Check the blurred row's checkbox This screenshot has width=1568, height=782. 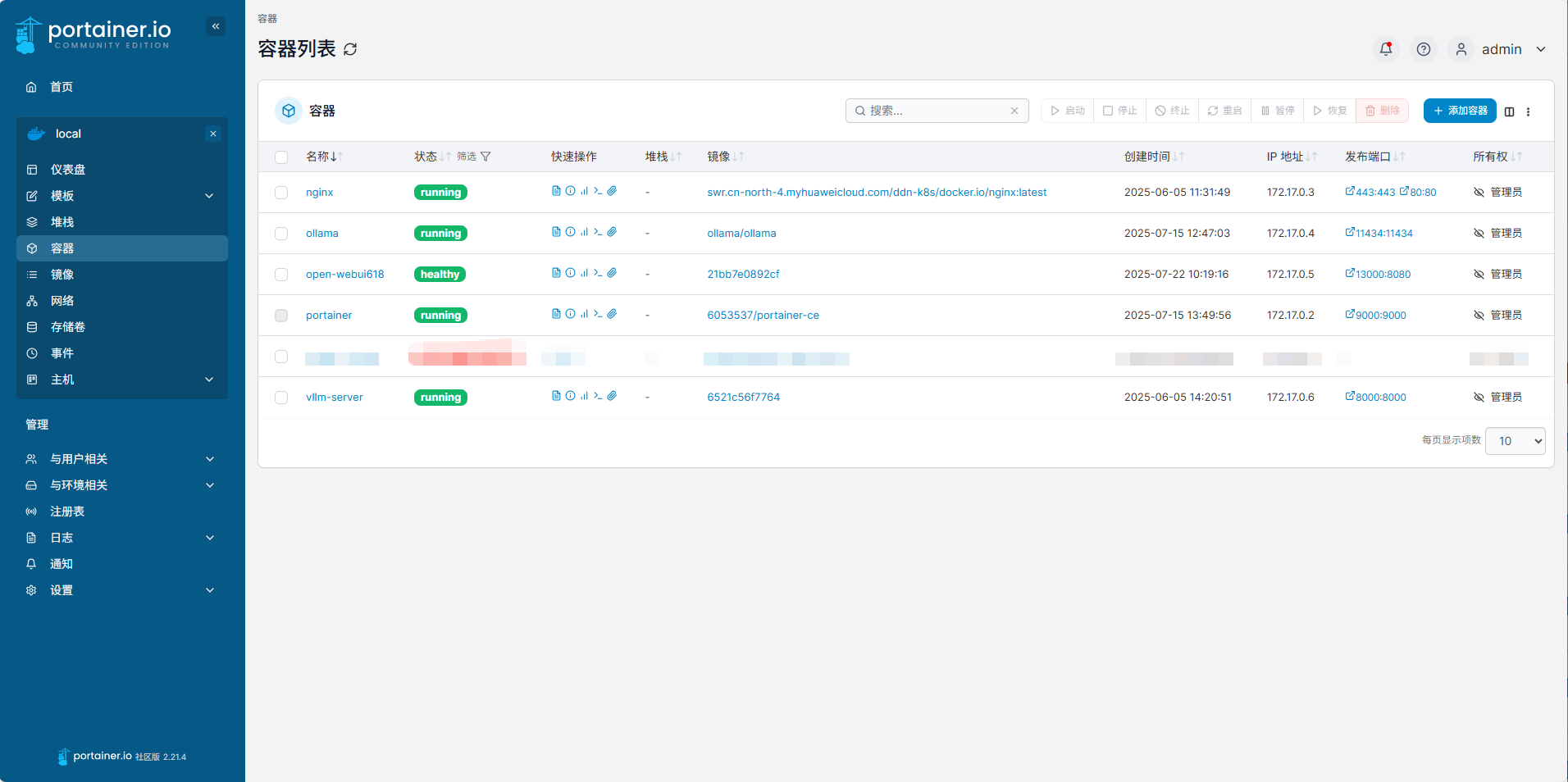click(x=281, y=357)
